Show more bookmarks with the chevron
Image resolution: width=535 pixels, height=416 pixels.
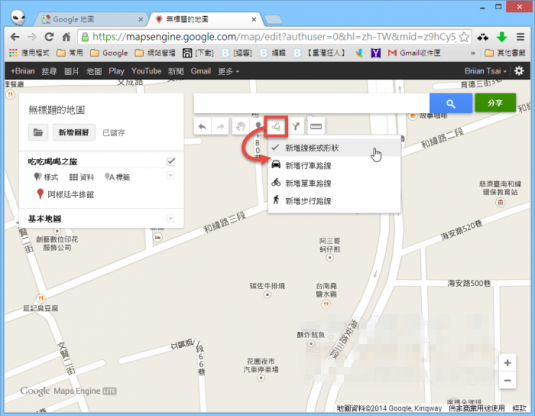coord(473,53)
